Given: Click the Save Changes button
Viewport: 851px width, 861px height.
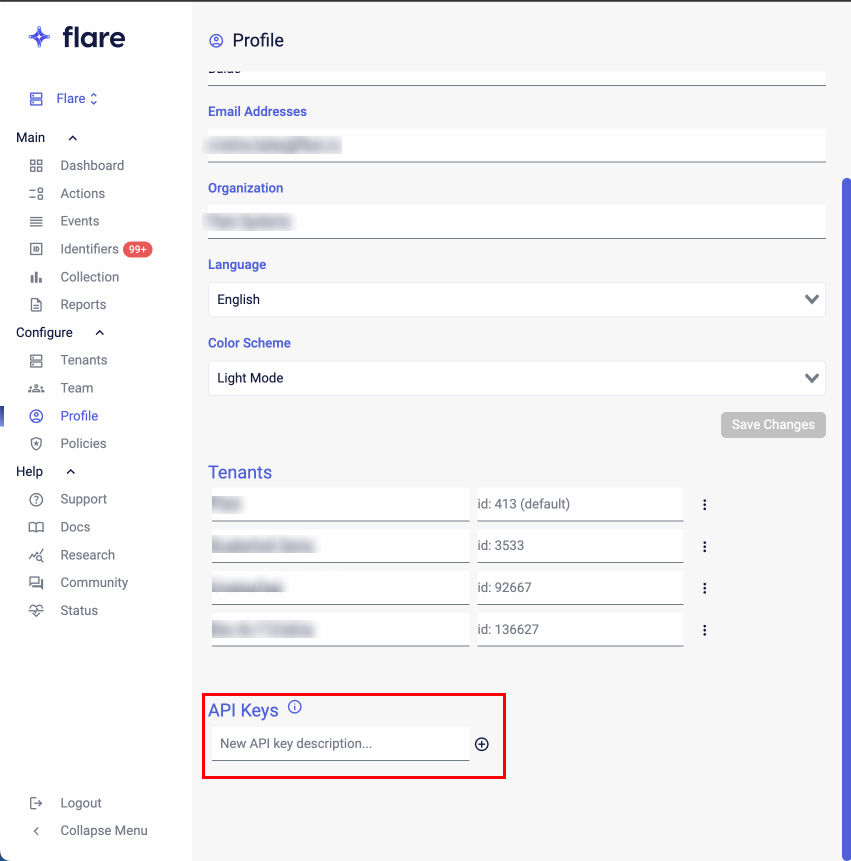Looking at the screenshot, I should (x=773, y=425).
